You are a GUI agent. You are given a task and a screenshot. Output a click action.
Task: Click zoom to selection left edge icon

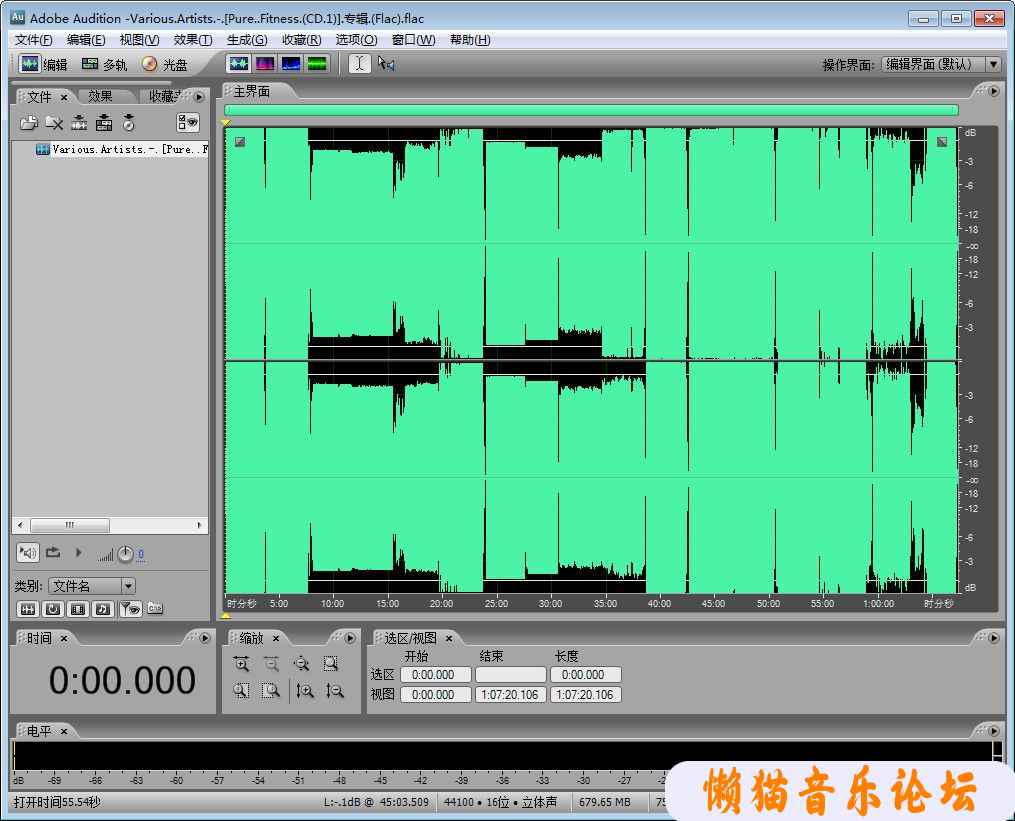(241, 691)
